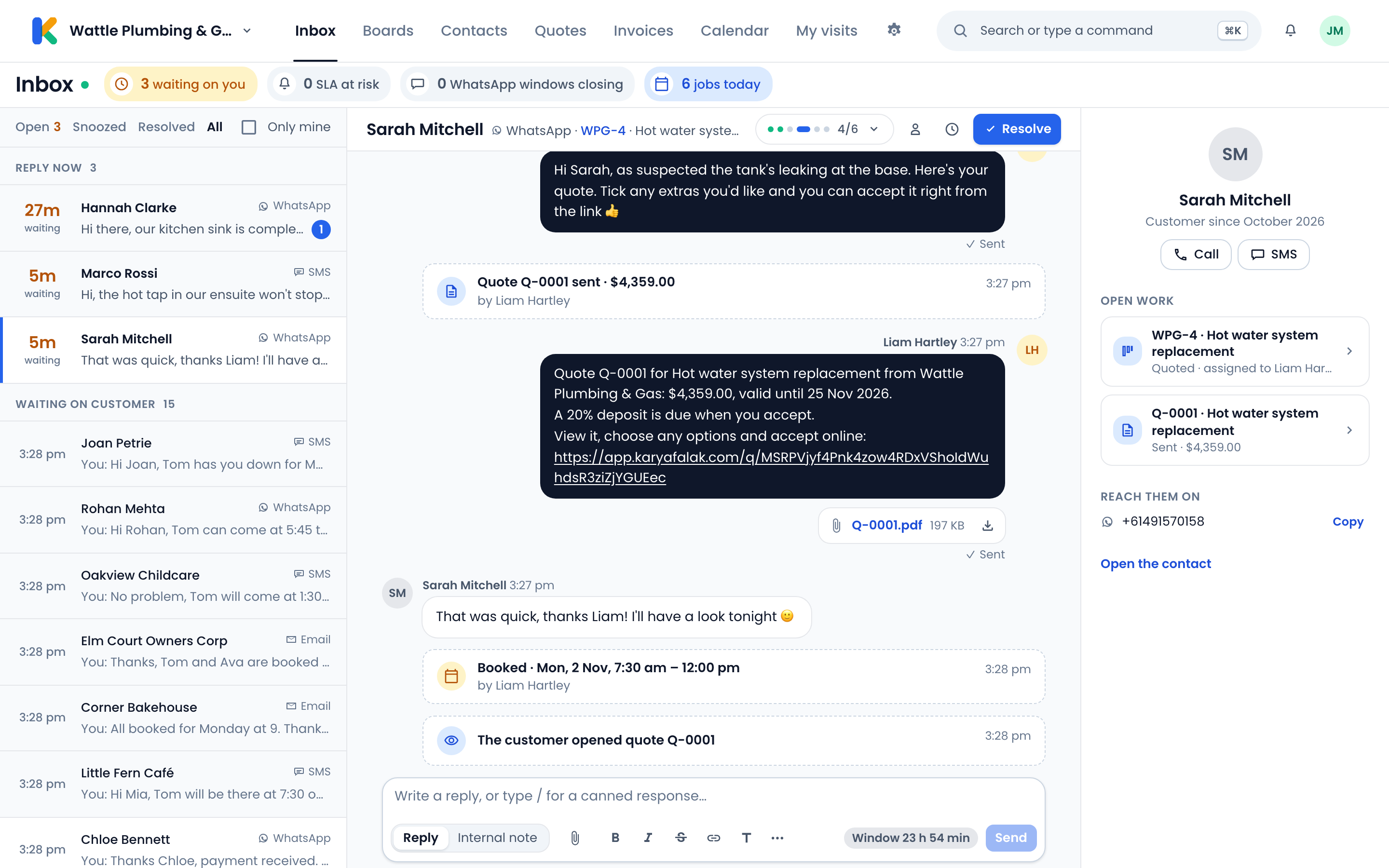Download the Q-0001.pdf attachment
Viewport: 1389px width, 868px height.
pos(987,525)
